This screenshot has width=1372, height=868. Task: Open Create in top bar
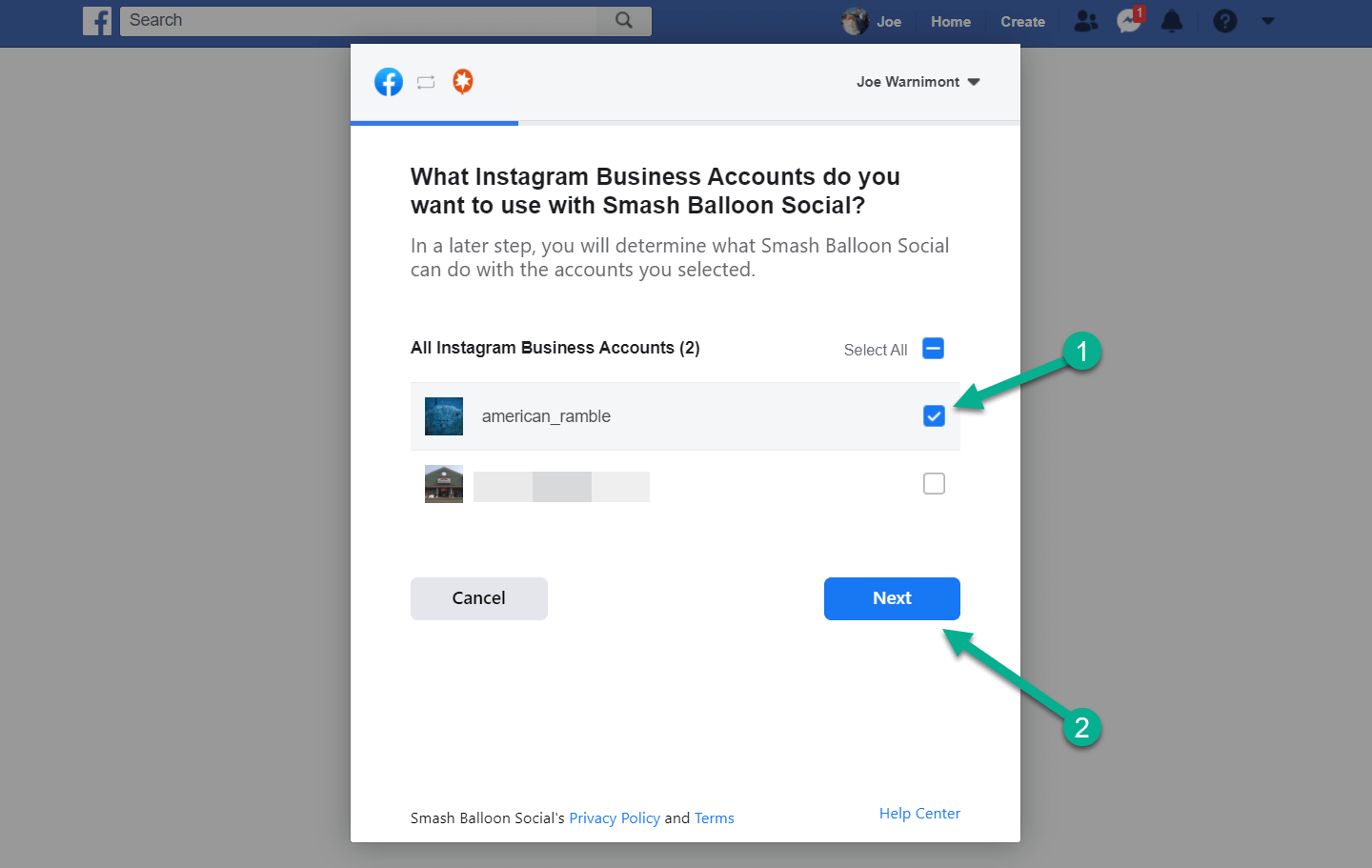pyautogui.click(x=1022, y=21)
